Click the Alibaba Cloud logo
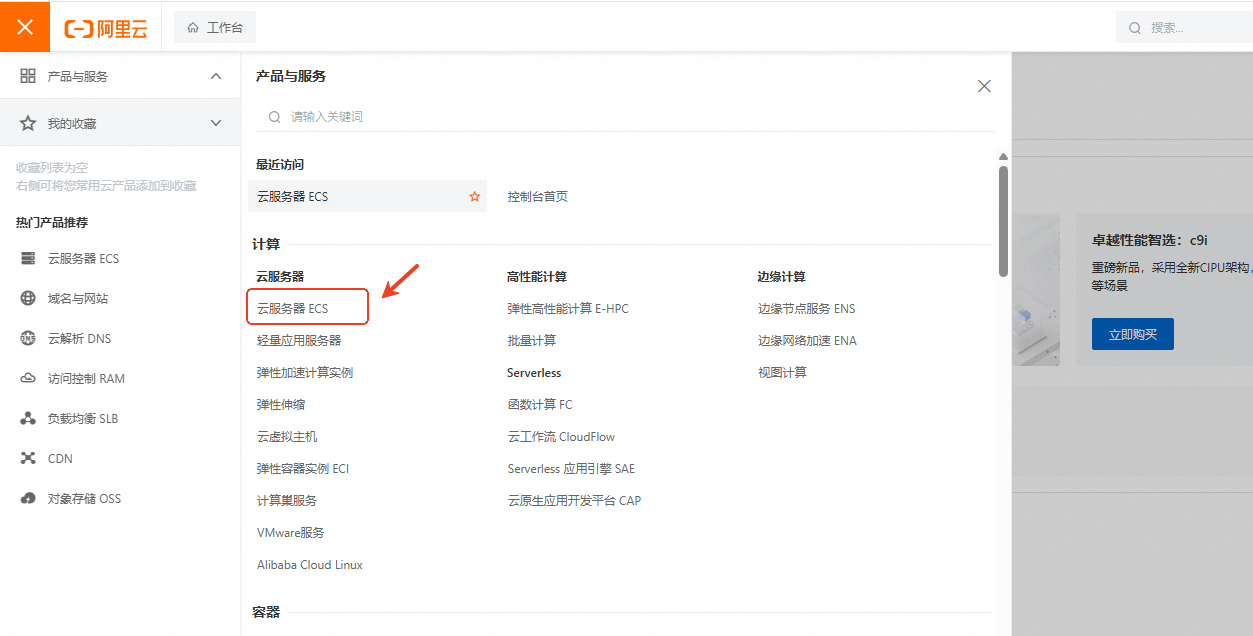Viewport: 1253px width, 636px height. [x=106, y=28]
